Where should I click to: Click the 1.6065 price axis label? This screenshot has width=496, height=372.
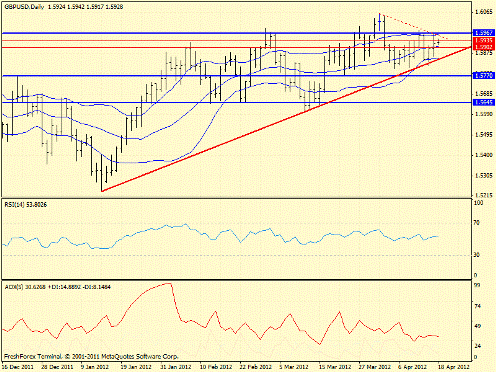coord(484,12)
